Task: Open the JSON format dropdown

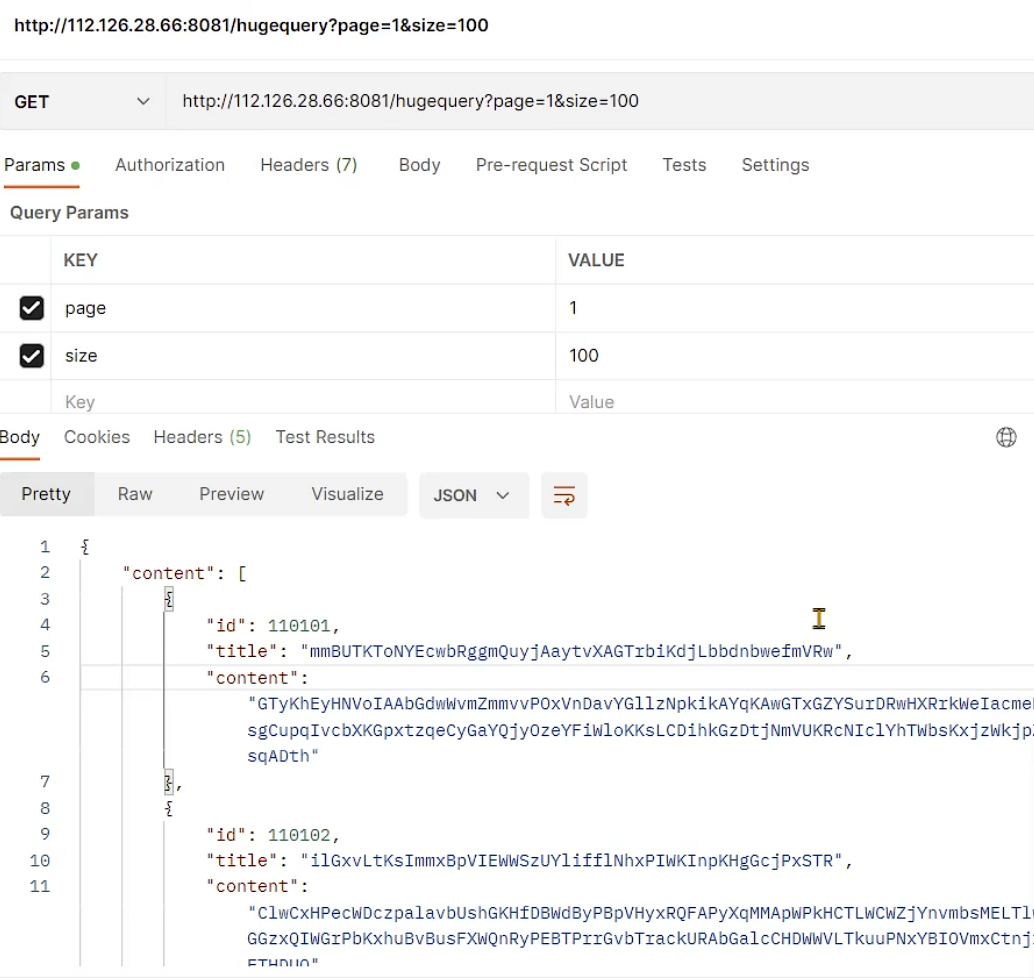Action: click(x=473, y=495)
